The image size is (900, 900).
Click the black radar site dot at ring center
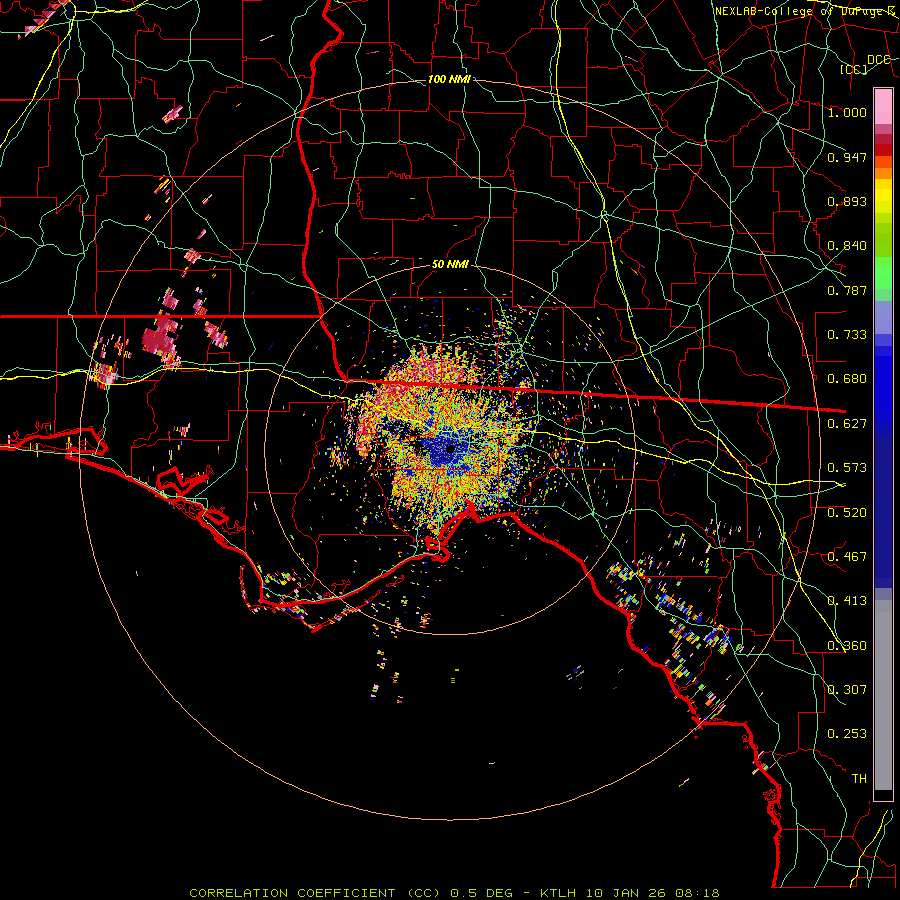(x=451, y=449)
